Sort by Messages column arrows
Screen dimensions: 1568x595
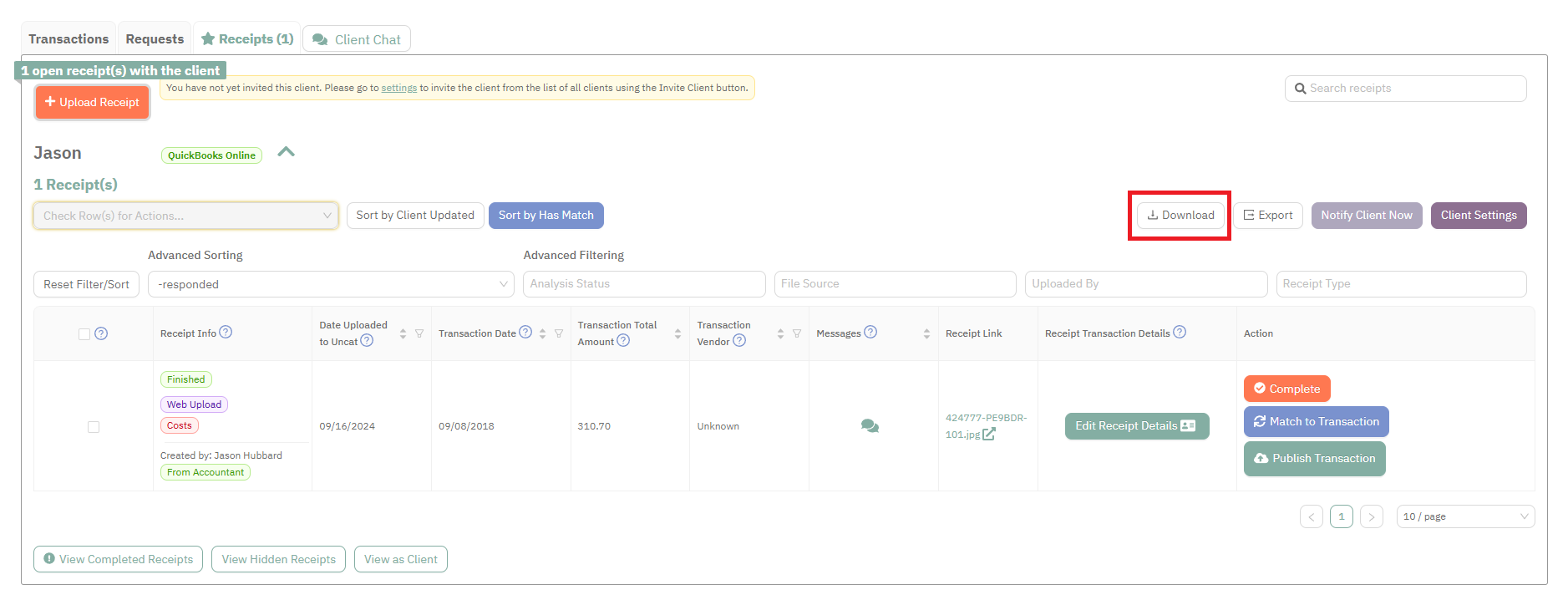click(x=926, y=333)
